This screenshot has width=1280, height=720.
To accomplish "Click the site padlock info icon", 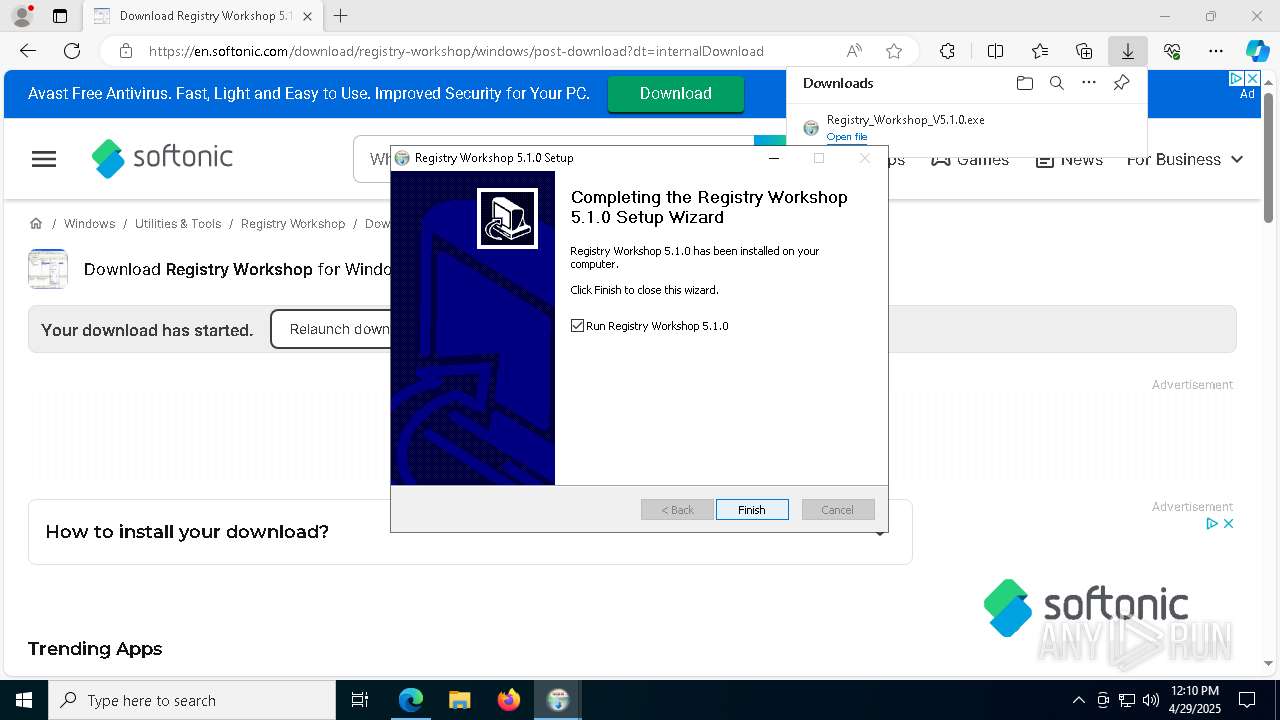I will tap(125, 51).
